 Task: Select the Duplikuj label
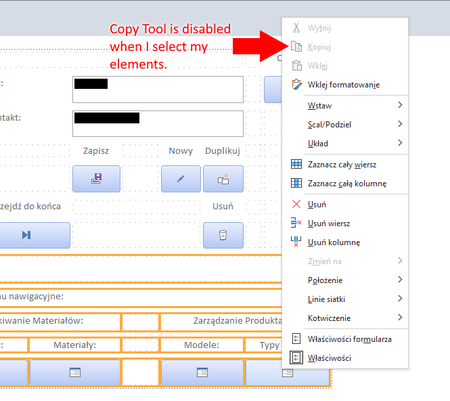tap(222, 151)
